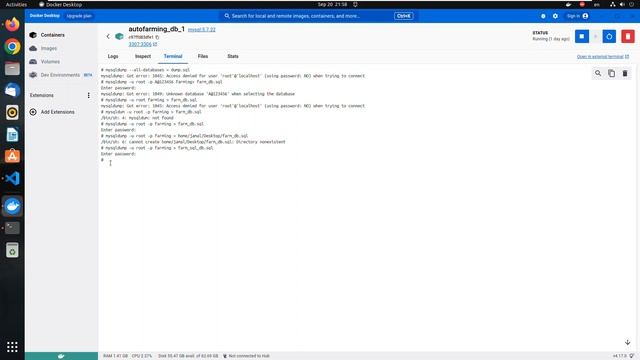The width and height of the screenshot is (640, 360).
Task: Switch to the Inspect tab
Action: click(x=143, y=56)
